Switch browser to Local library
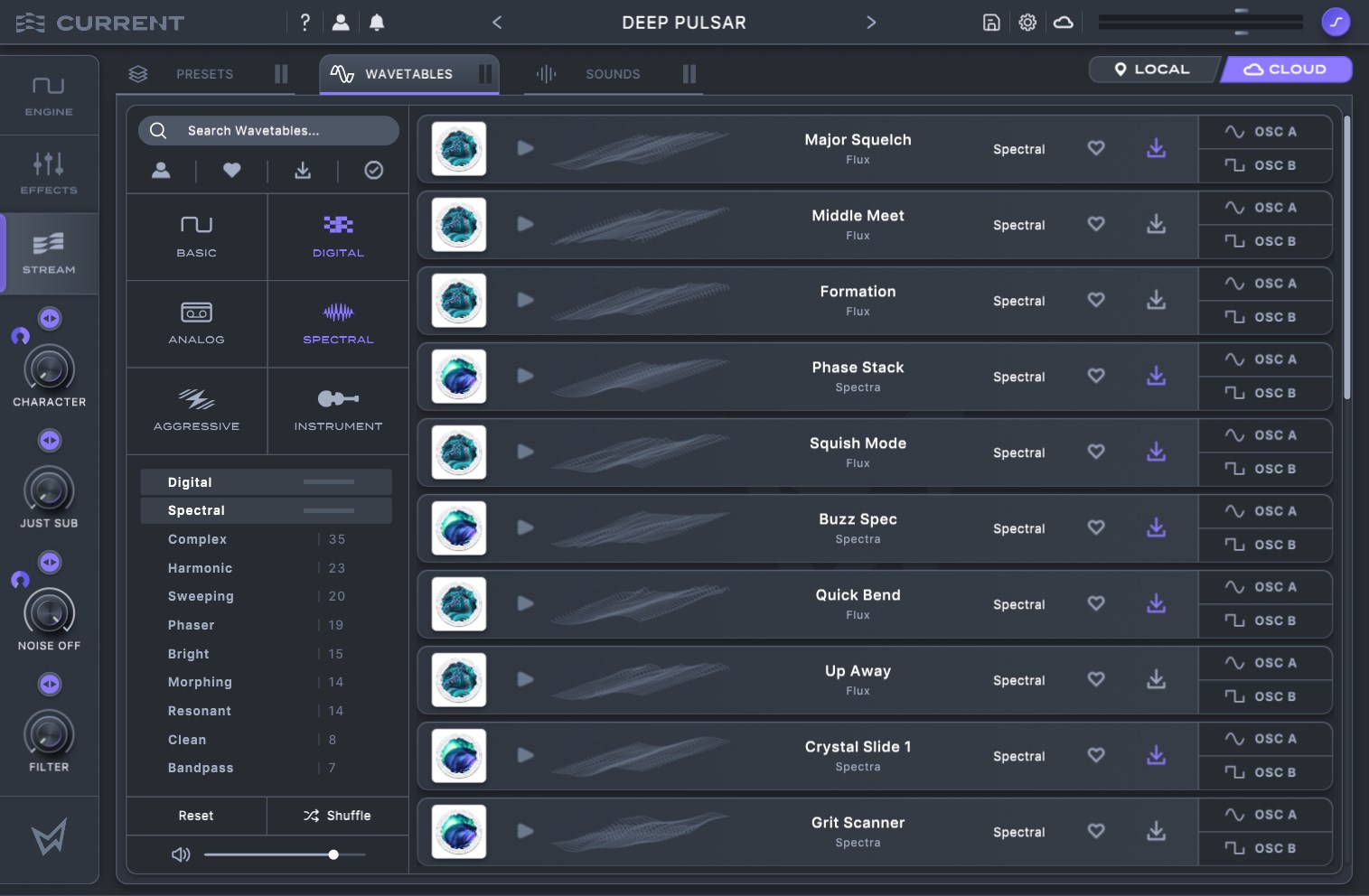 coord(1152,70)
